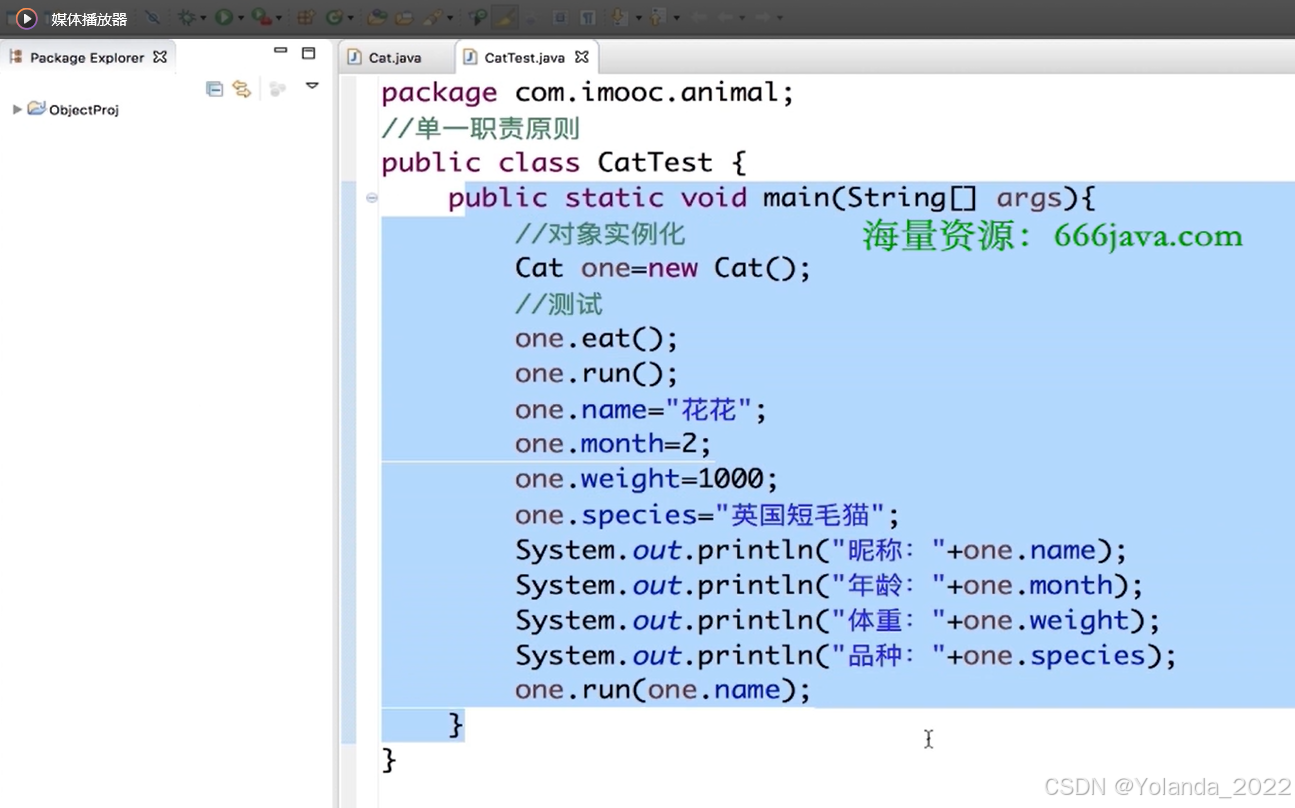
Task: Click the '//单一职责原则' comment
Action: [x=481, y=128]
